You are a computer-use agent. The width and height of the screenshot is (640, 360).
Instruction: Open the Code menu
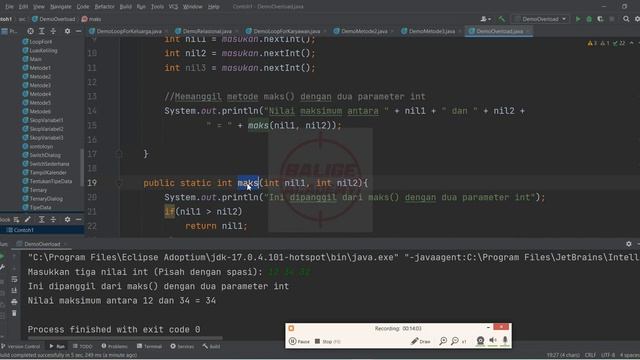tap(83, 7)
